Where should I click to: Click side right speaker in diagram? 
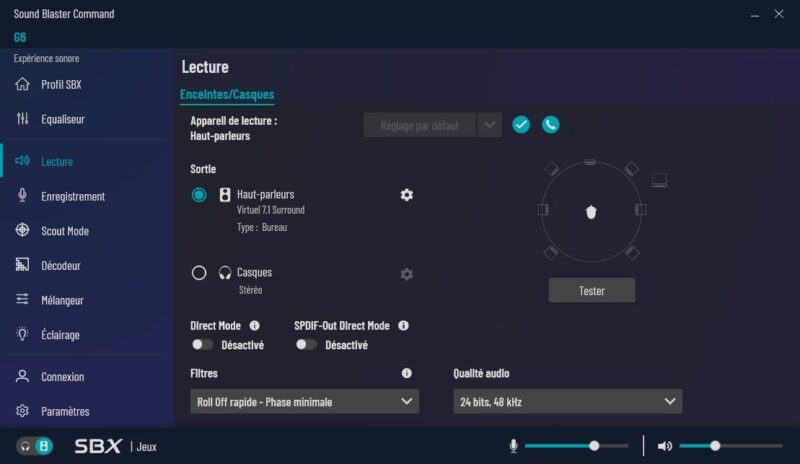pyautogui.click(x=641, y=210)
